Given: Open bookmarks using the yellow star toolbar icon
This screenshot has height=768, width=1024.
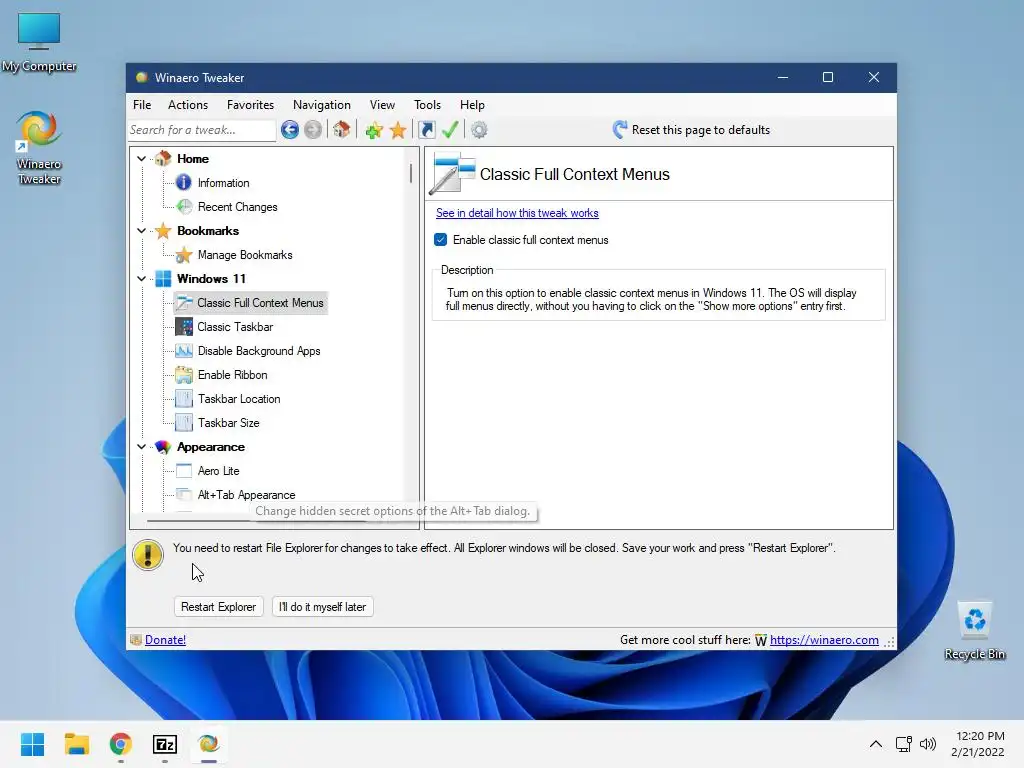Looking at the screenshot, I should point(398,131).
